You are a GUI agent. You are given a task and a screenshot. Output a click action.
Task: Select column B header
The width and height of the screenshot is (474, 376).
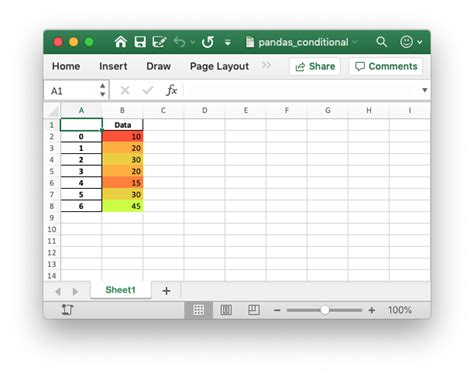pyautogui.click(x=122, y=110)
